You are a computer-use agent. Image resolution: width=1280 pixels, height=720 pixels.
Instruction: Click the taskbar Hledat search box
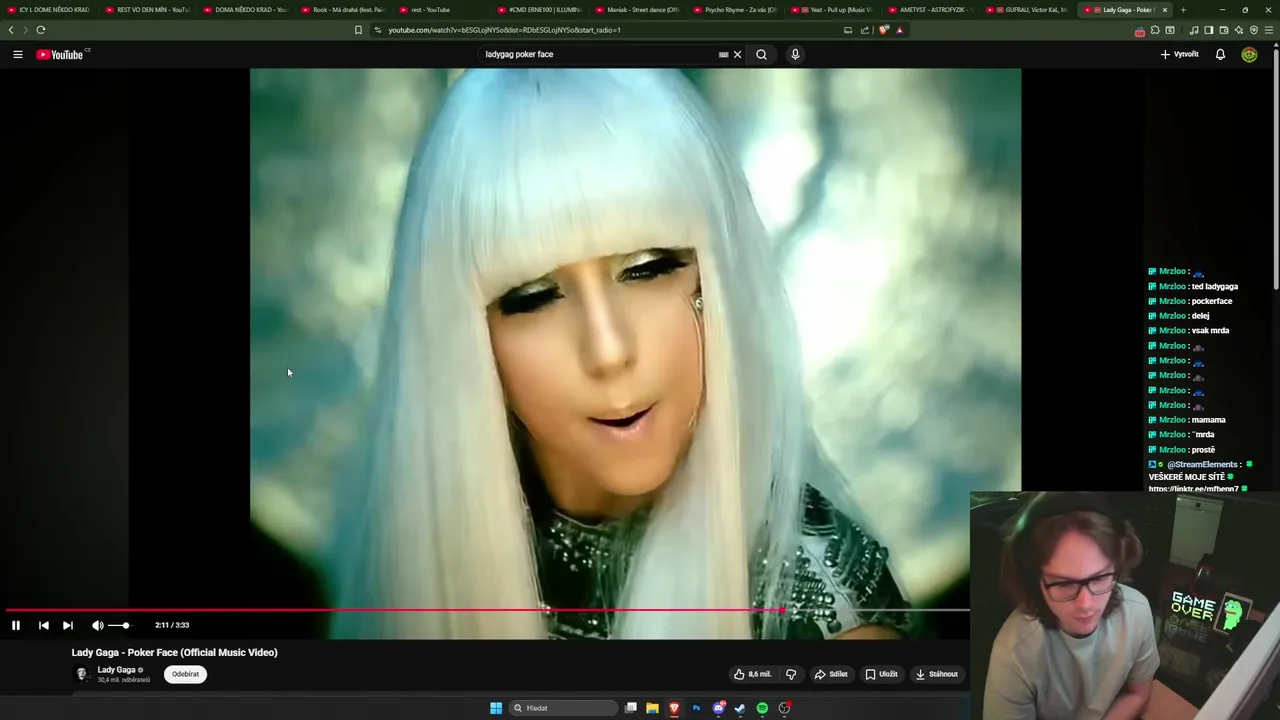[x=563, y=708]
